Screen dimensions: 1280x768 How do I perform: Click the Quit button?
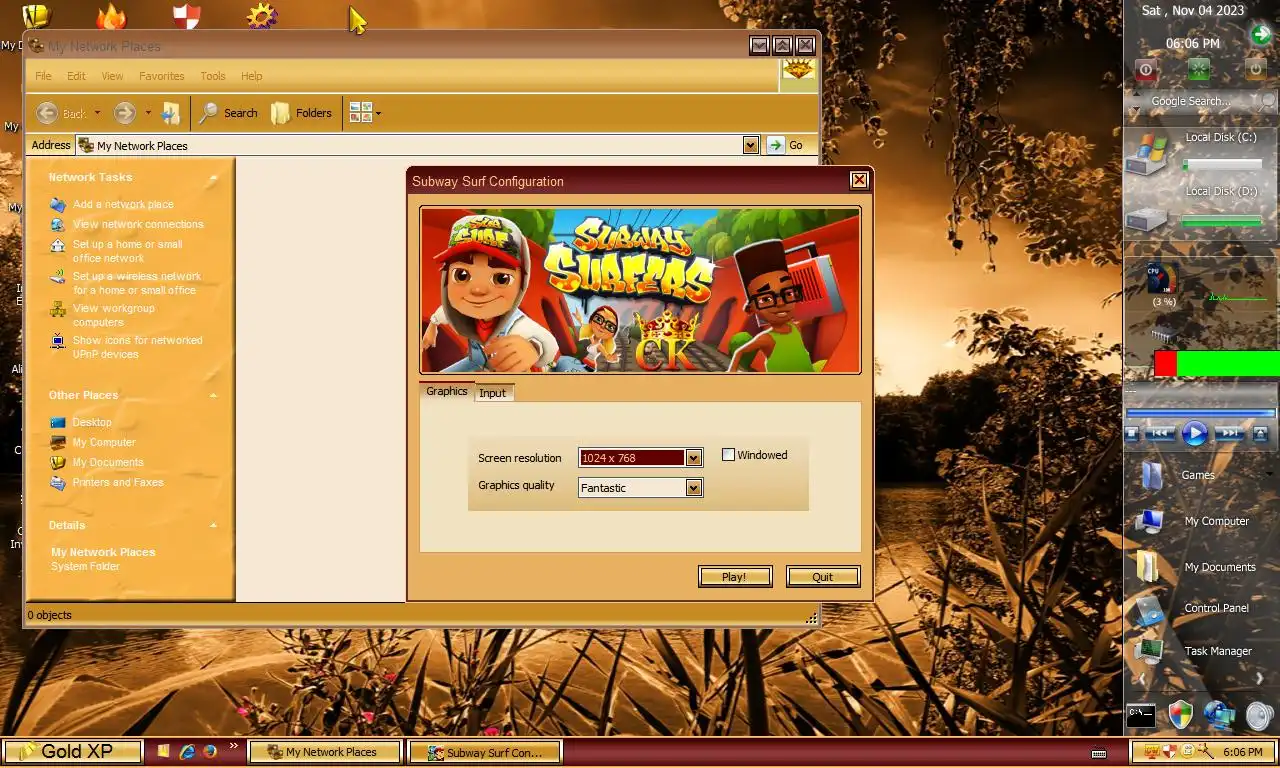[823, 577]
